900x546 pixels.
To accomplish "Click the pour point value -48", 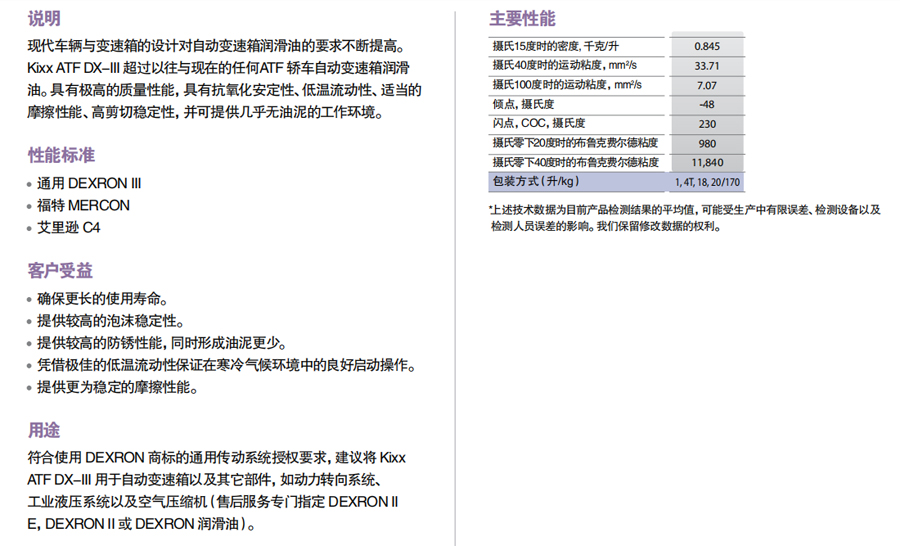I will [707, 104].
